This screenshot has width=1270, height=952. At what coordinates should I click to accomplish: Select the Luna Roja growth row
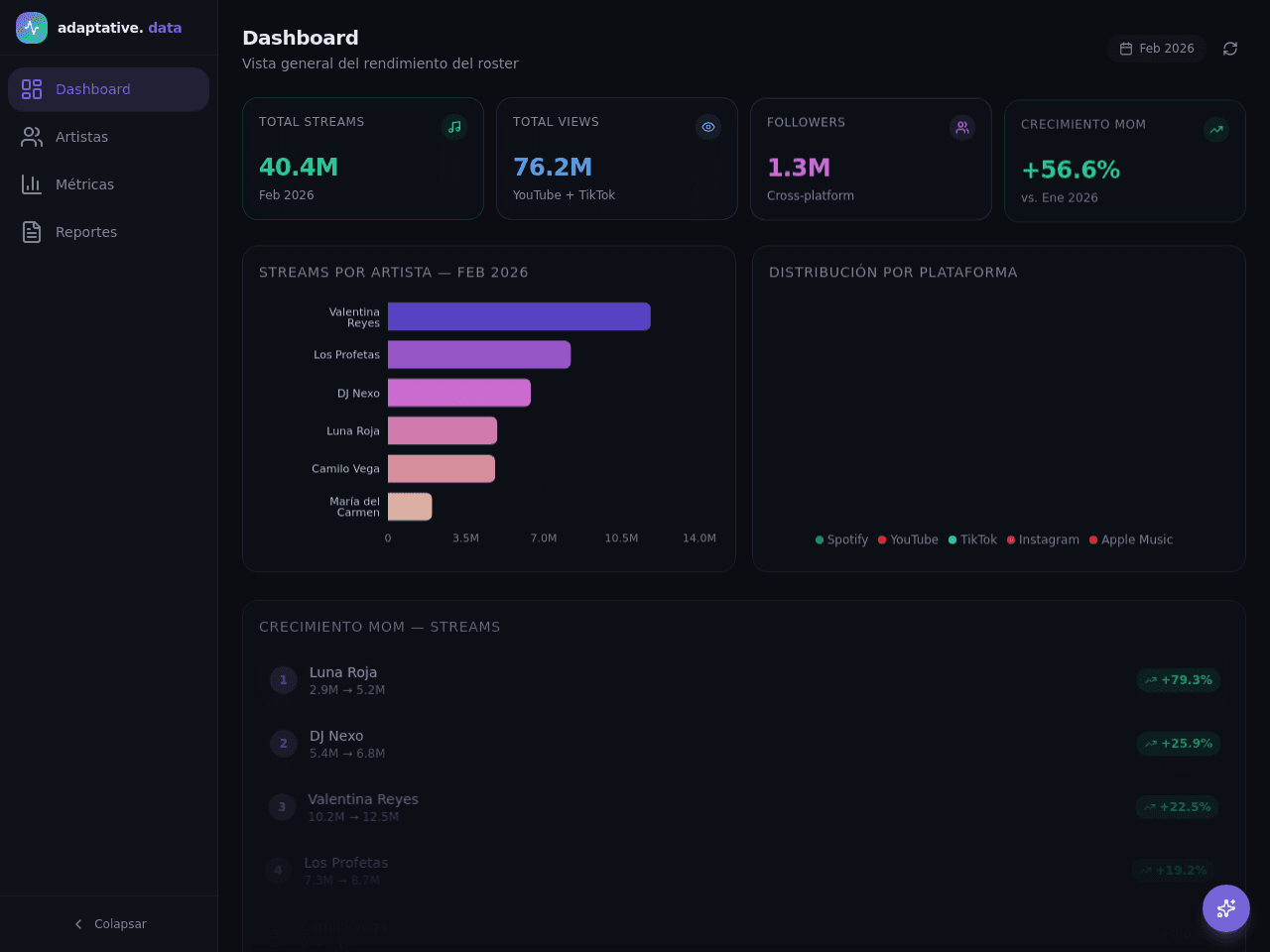pyautogui.click(x=744, y=680)
